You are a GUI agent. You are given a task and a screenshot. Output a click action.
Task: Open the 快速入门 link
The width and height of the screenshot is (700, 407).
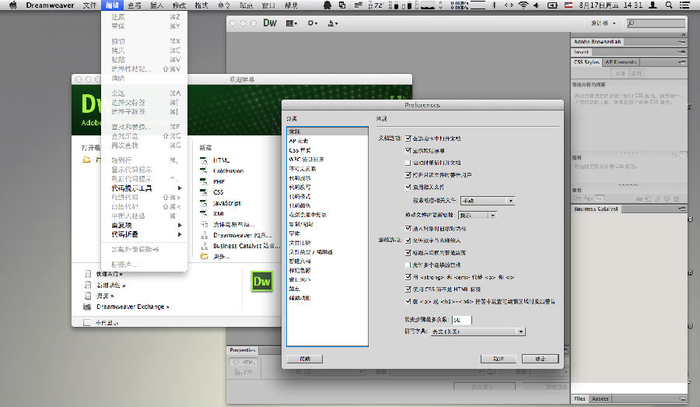coord(109,274)
